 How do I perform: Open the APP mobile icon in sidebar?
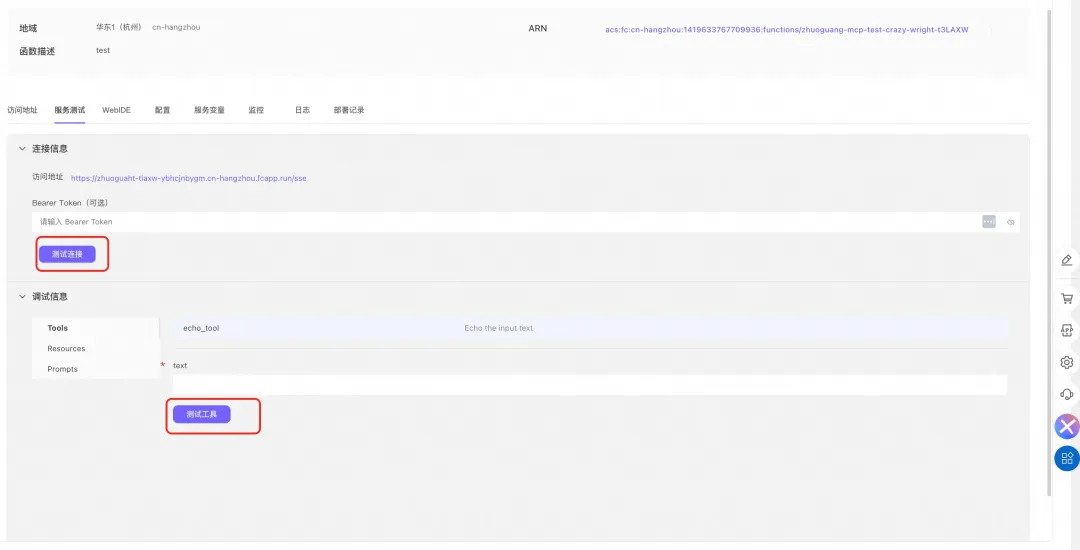[1067, 330]
